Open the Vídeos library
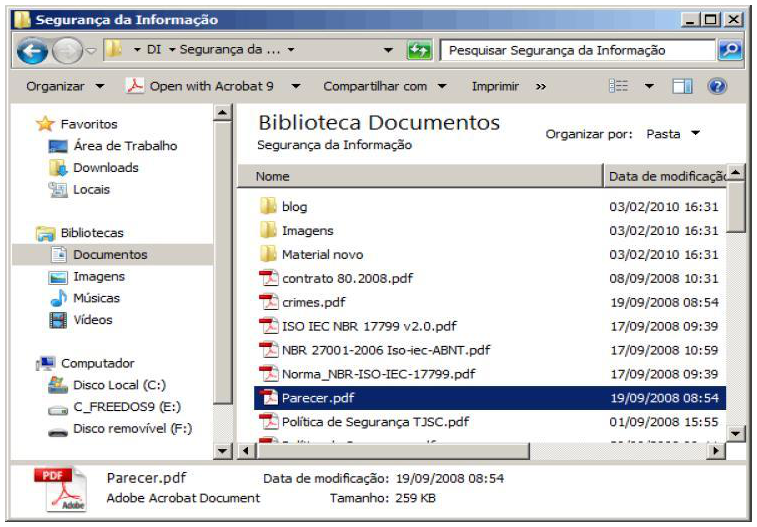757x527 pixels. pos(81,320)
